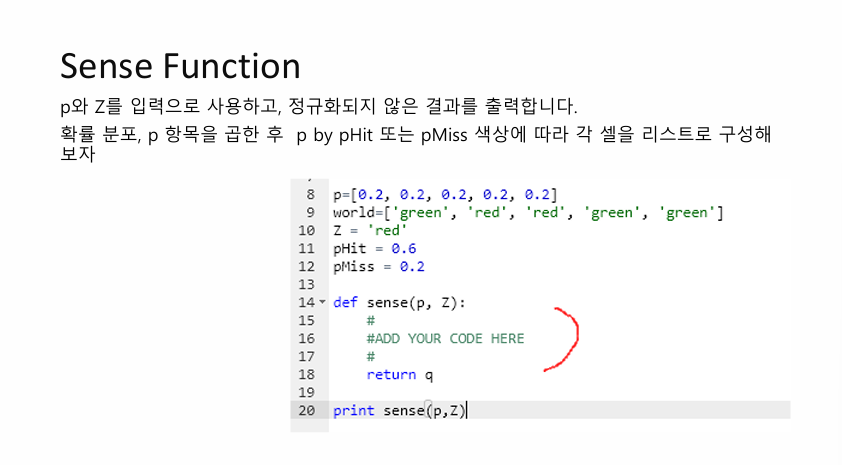Click the "Sense Function" slide title

pyautogui.click(x=180, y=67)
